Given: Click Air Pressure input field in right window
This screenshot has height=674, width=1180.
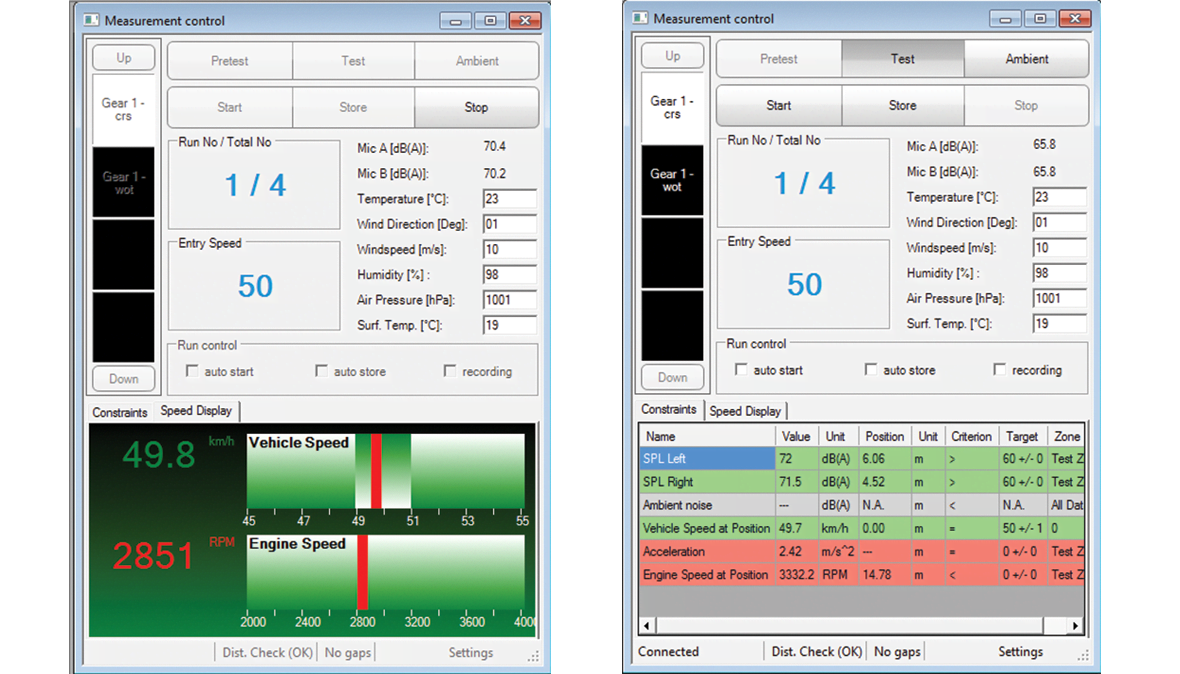Looking at the screenshot, I should point(1060,298).
